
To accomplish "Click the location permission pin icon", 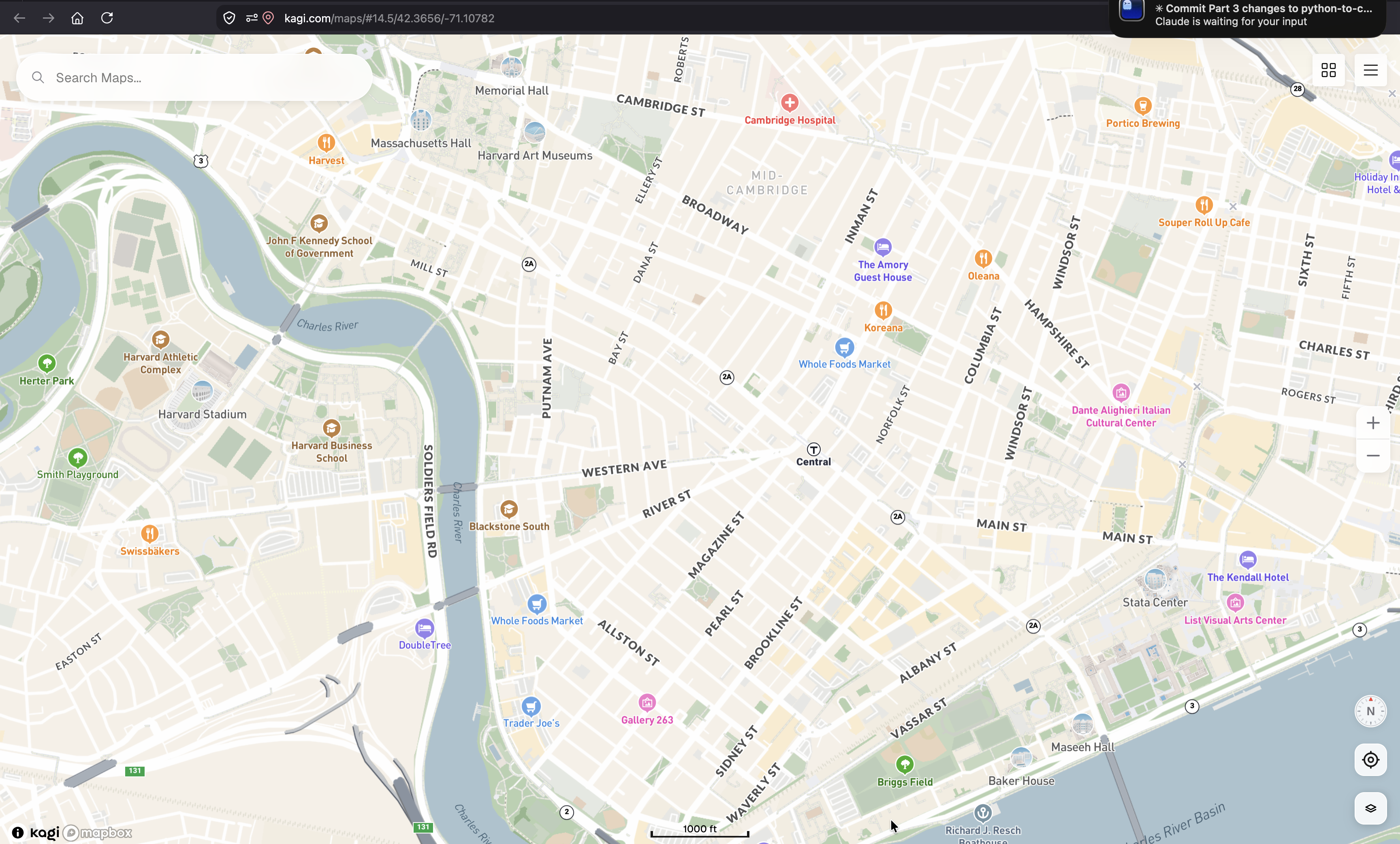I will pos(268,18).
